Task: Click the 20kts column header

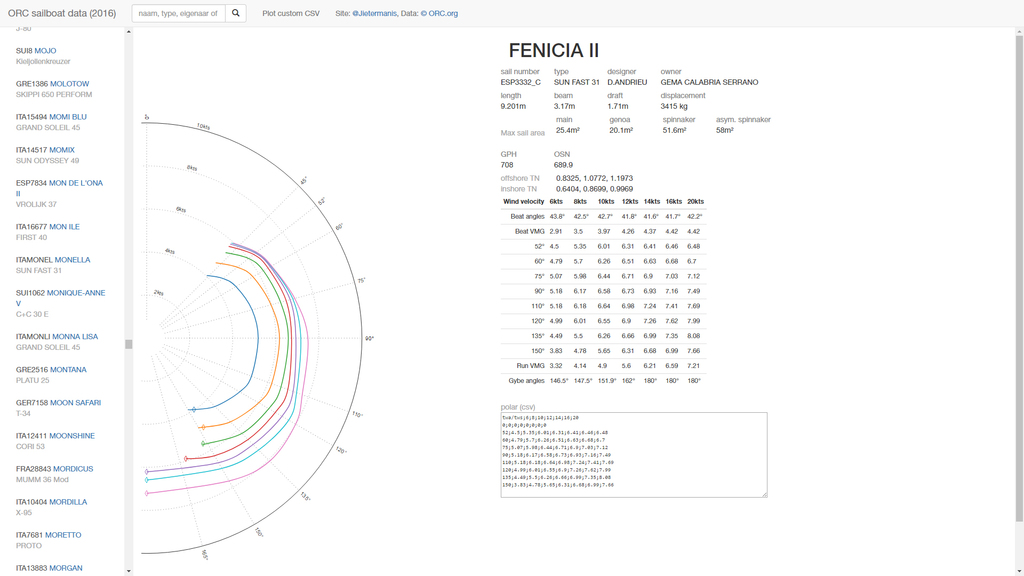Action: (x=695, y=201)
